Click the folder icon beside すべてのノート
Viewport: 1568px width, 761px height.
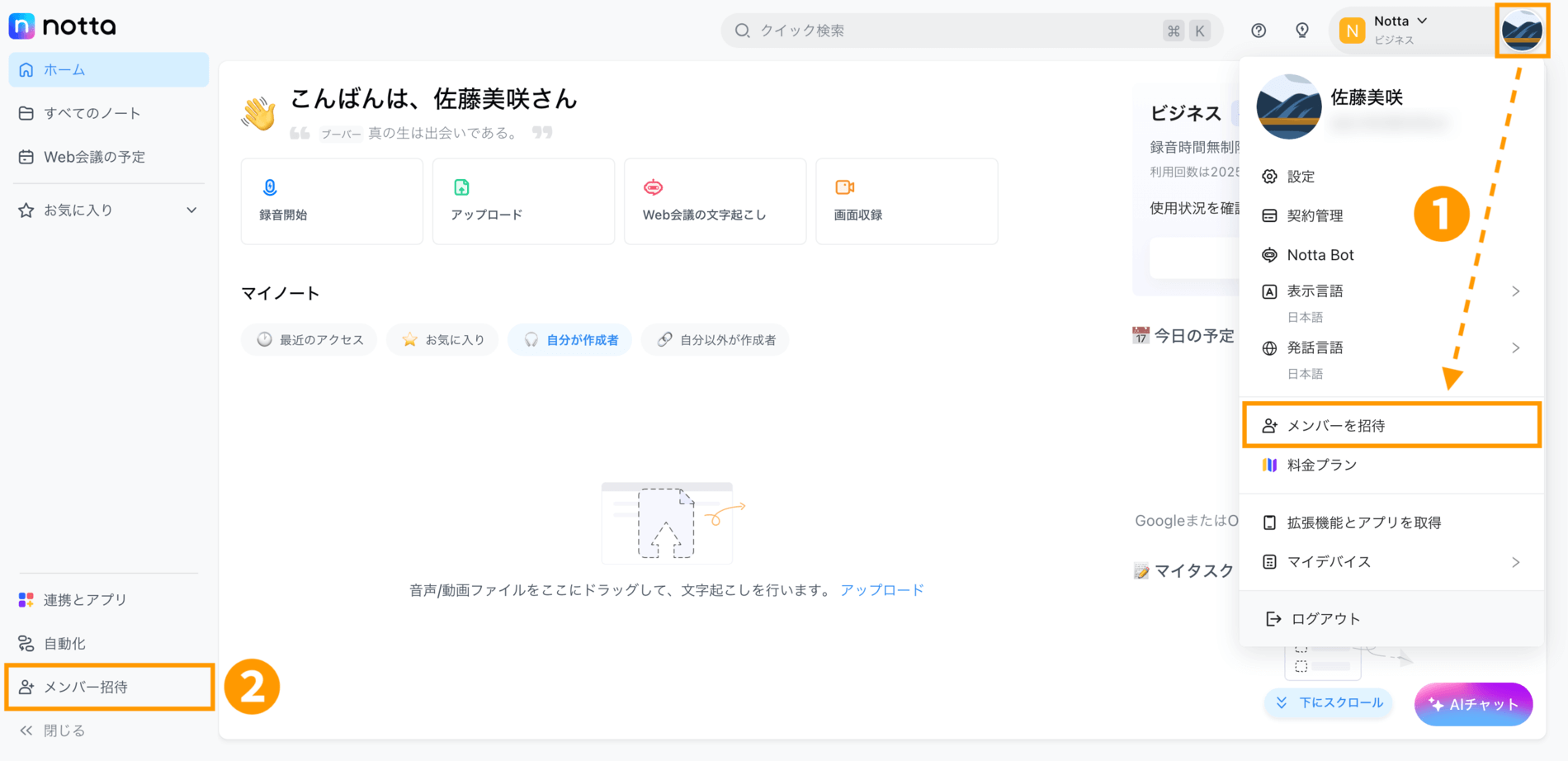click(26, 113)
